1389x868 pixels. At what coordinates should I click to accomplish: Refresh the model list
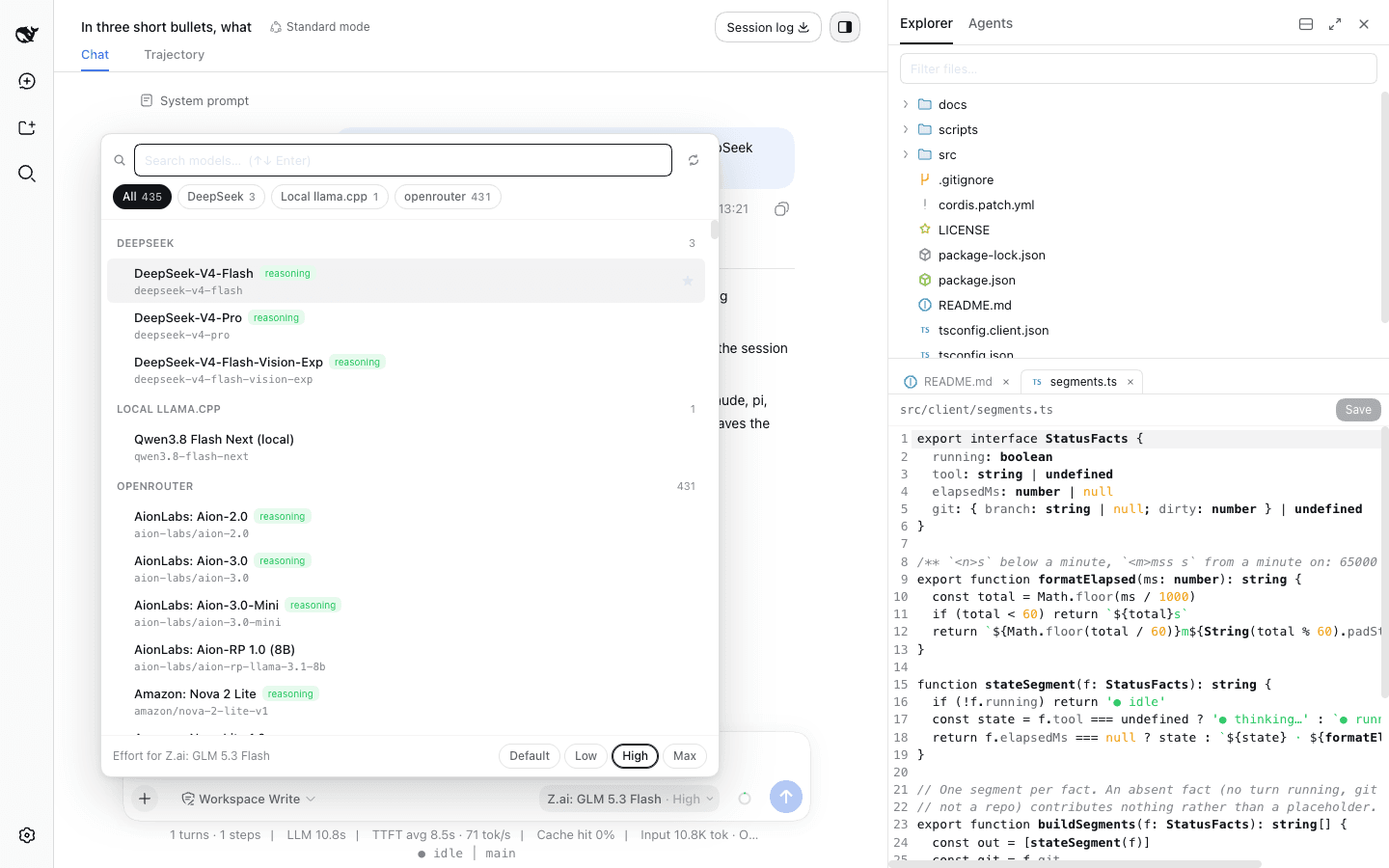(x=694, y=160)
